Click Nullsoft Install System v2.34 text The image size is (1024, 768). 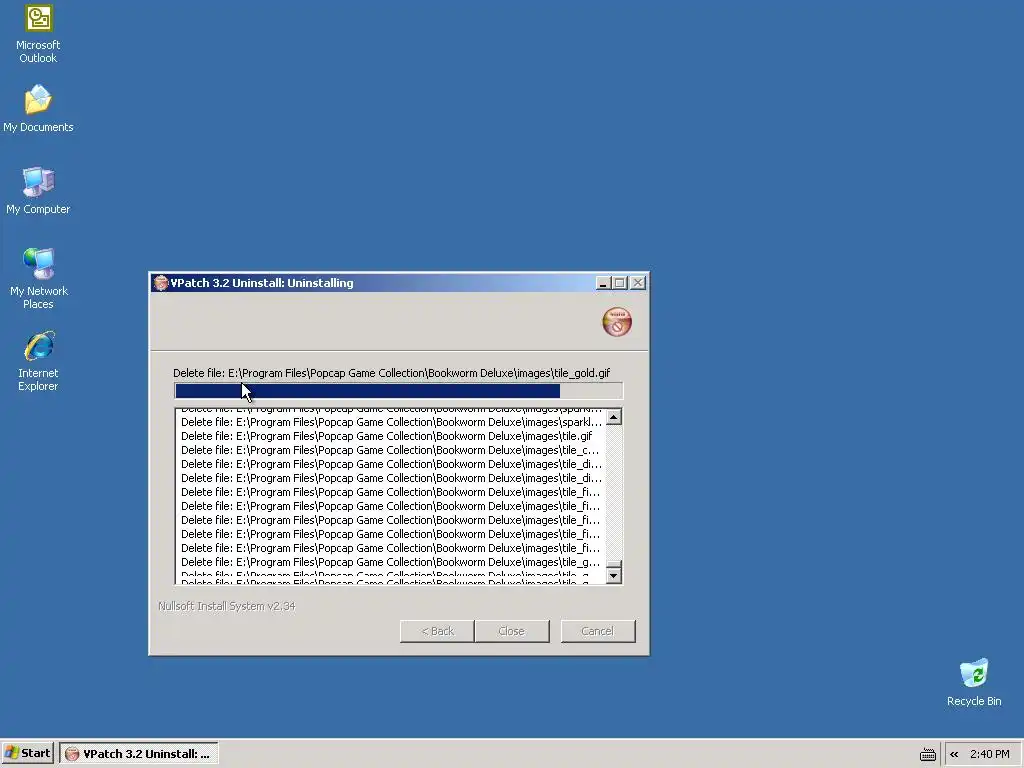click(227, 606)
